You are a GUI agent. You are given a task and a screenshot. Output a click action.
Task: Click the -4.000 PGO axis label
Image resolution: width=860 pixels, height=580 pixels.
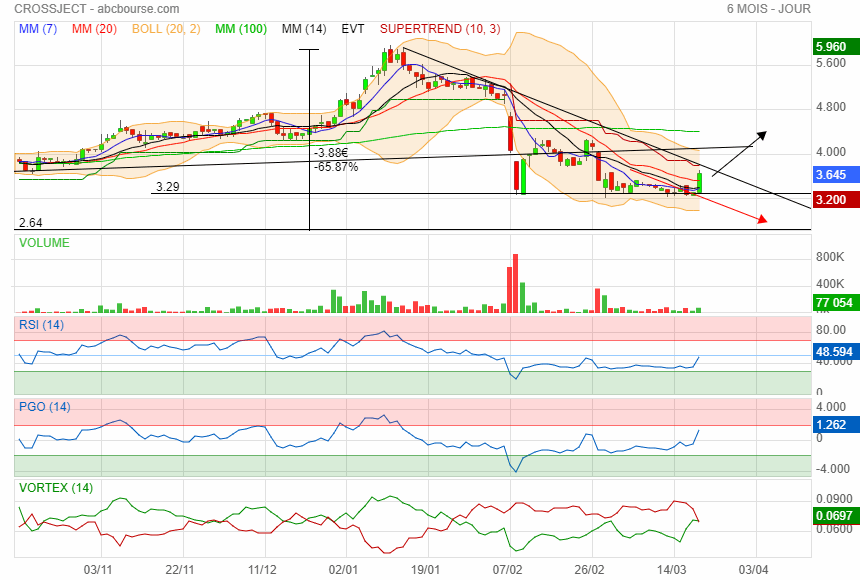(833, 469)
